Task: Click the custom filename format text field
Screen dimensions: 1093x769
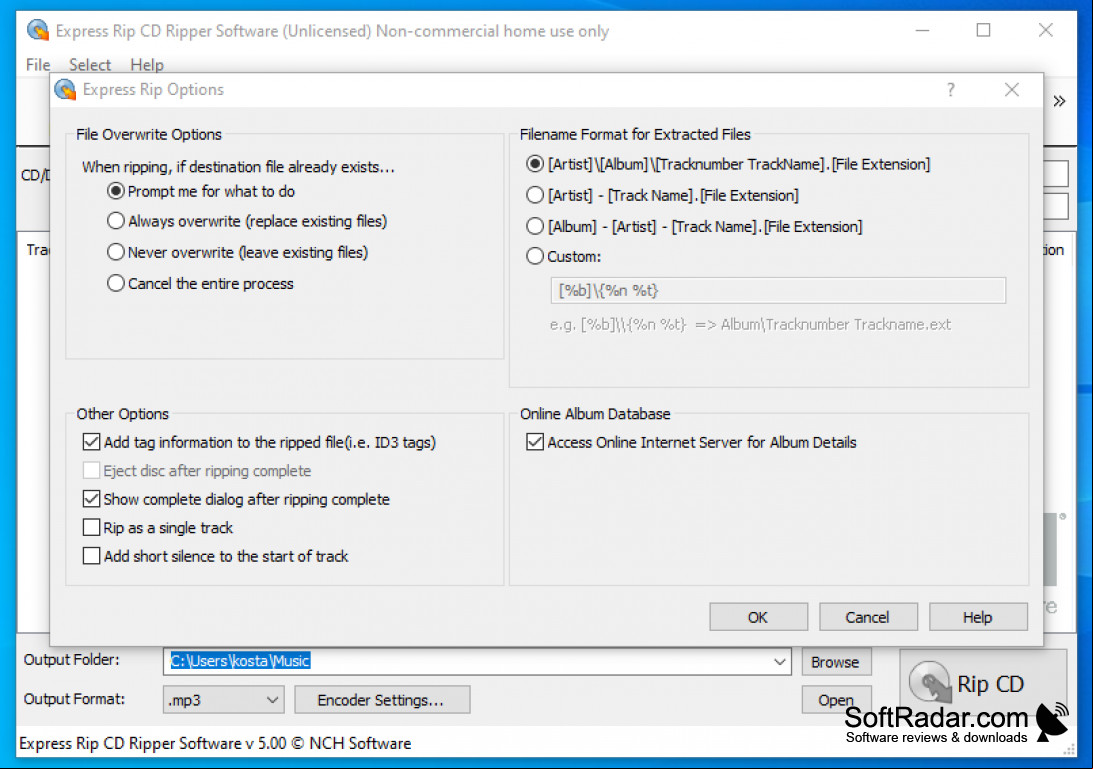Action: pos(778,290)
